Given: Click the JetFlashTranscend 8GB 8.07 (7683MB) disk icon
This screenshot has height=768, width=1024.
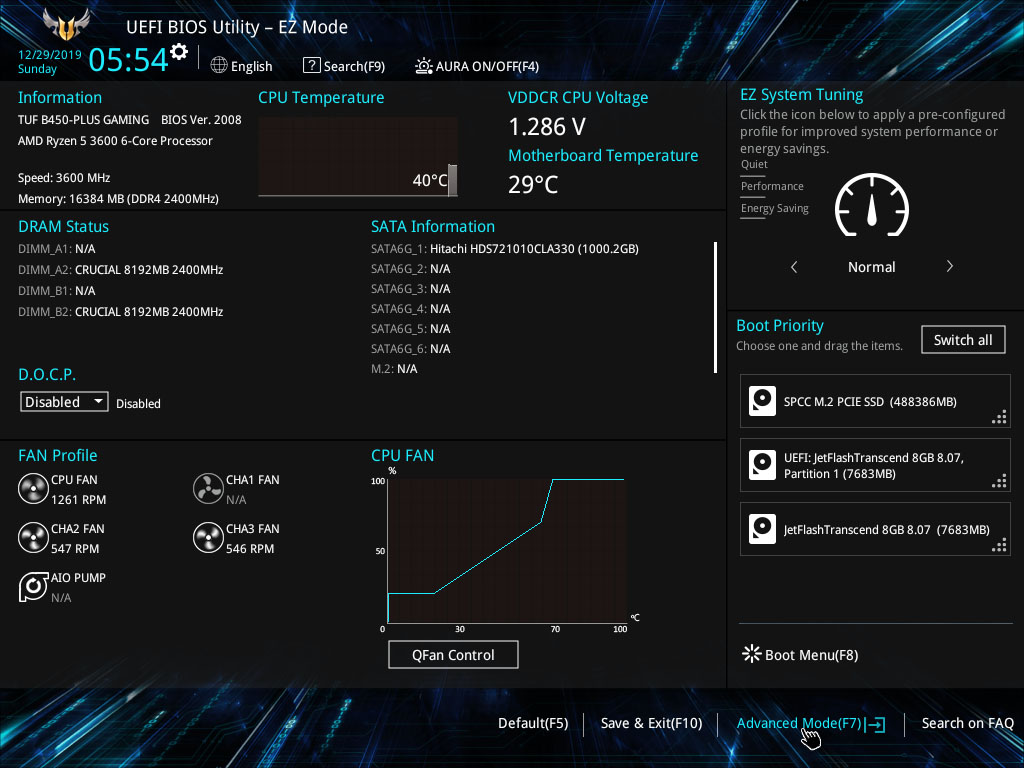Looking at the screenshot, I should click(x=762, y=529).
